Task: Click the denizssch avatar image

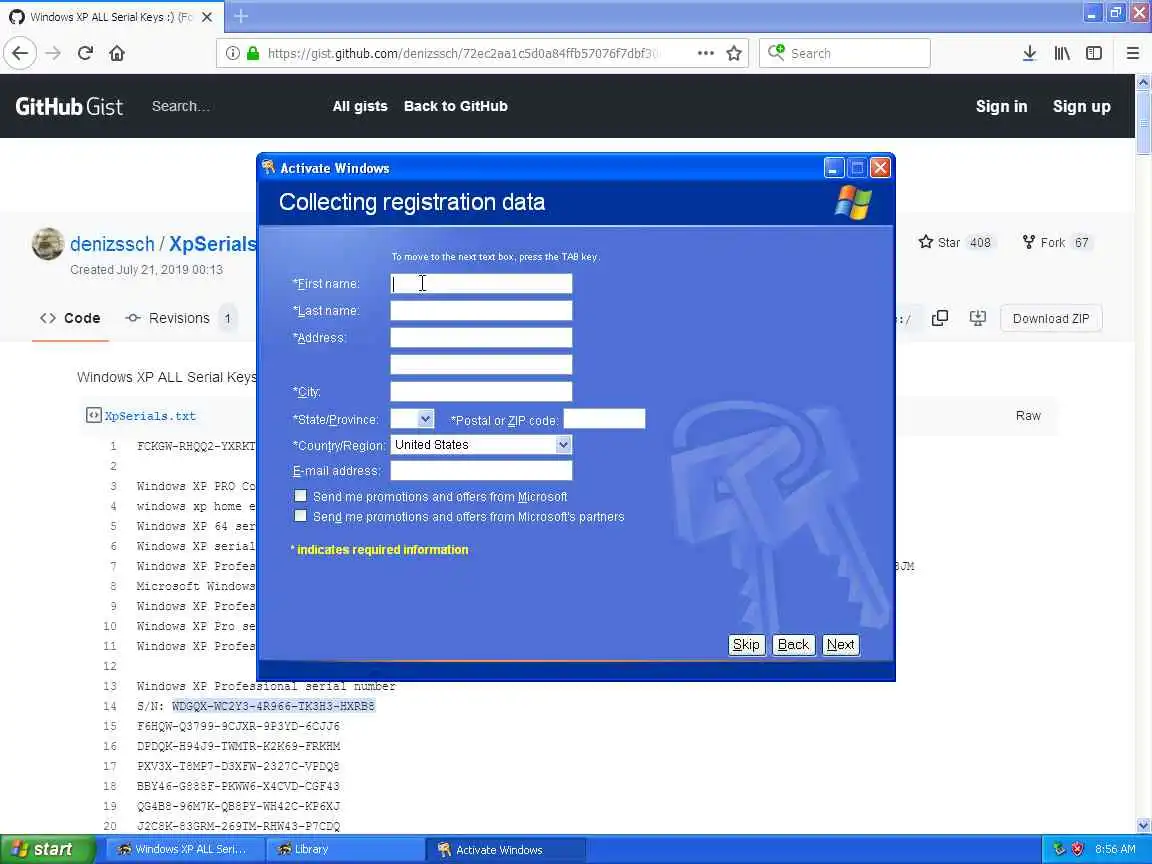Action: coord(48,244)
